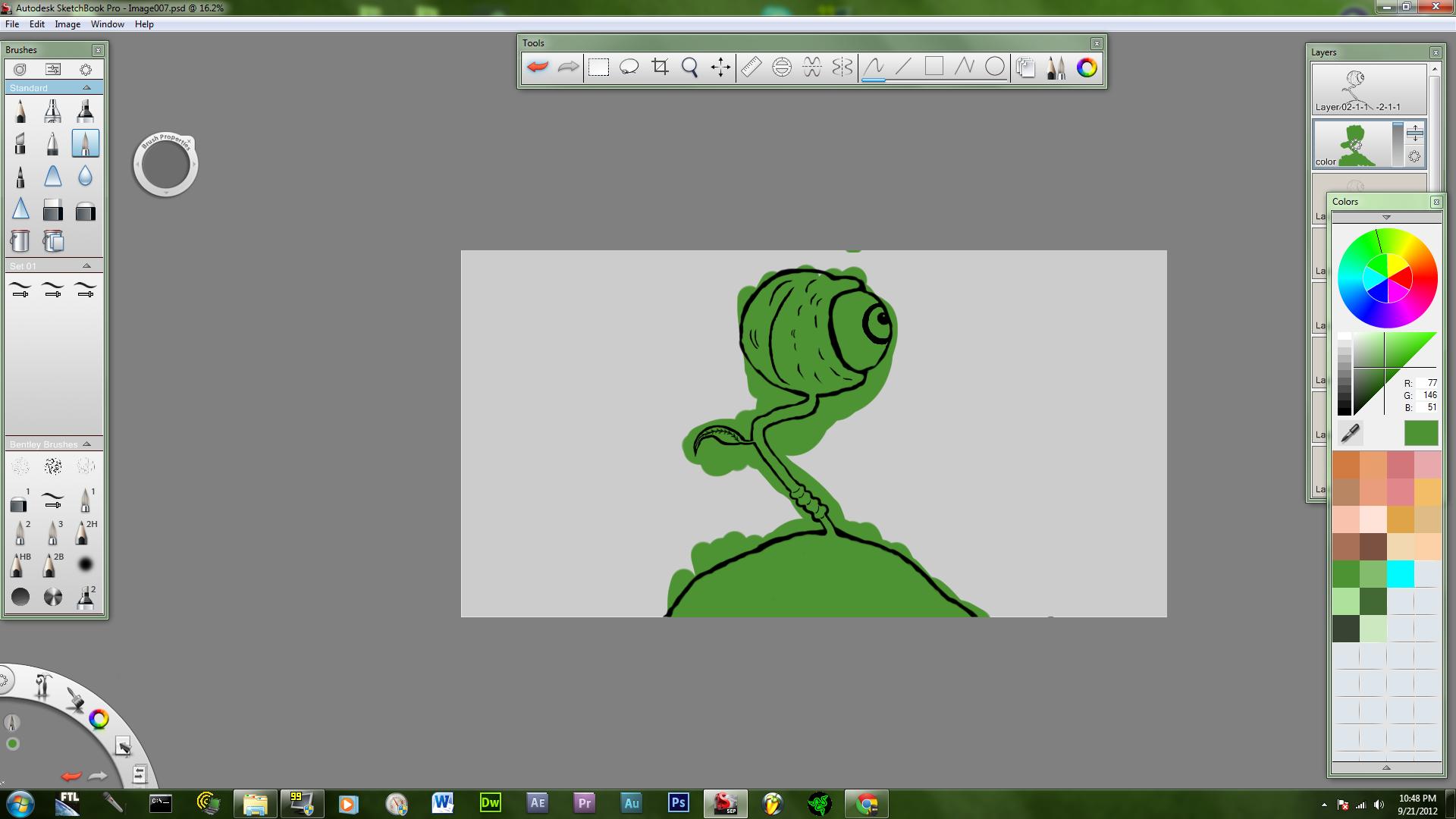Select the Move/Transform layer tool
Image resolution: width=1456 pixels, height=819 pixels.
(x=720, y=67)
